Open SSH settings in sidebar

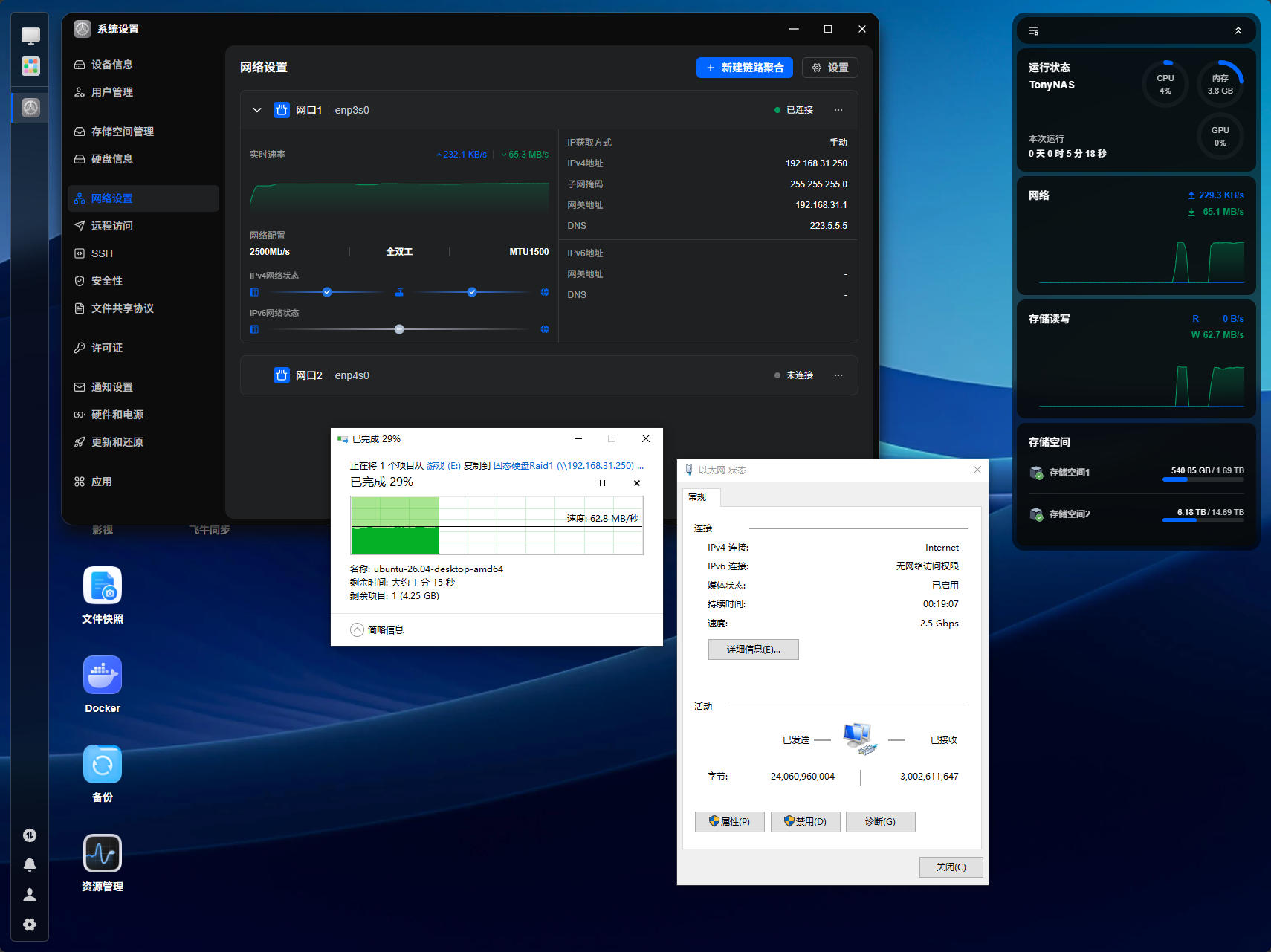coord(143,253)
